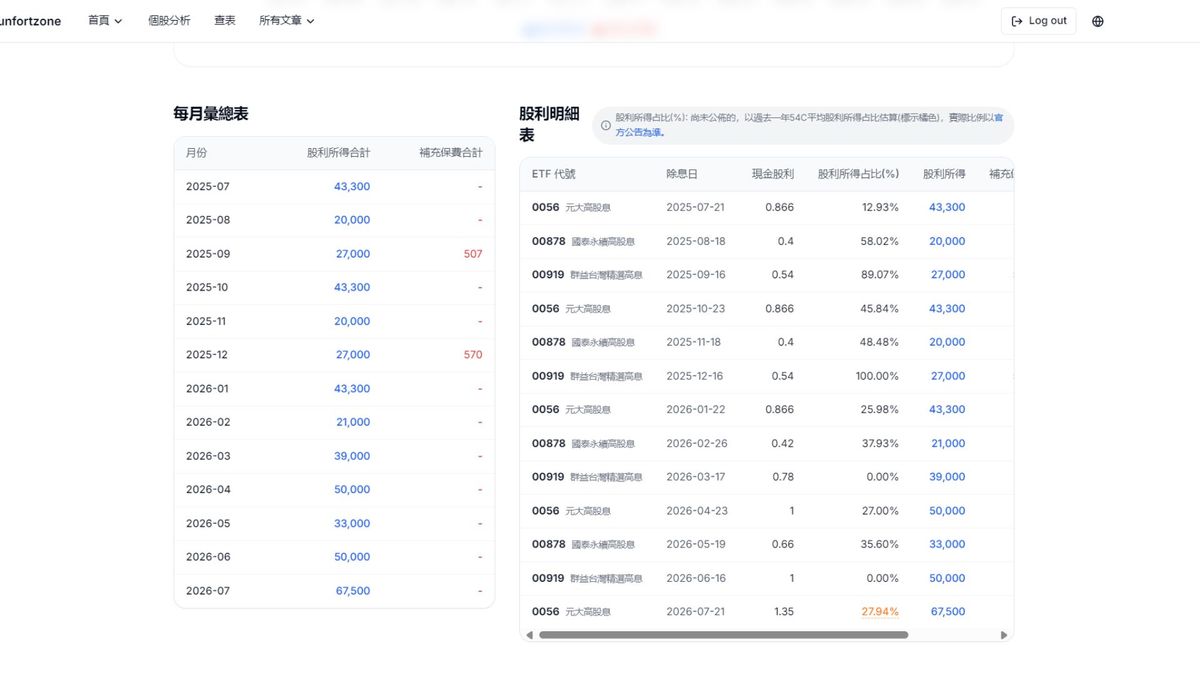This screenshot has height=675, width=1200.
Task: Click the 1.35 cash dividend value
Action: [x=782, y=612]
